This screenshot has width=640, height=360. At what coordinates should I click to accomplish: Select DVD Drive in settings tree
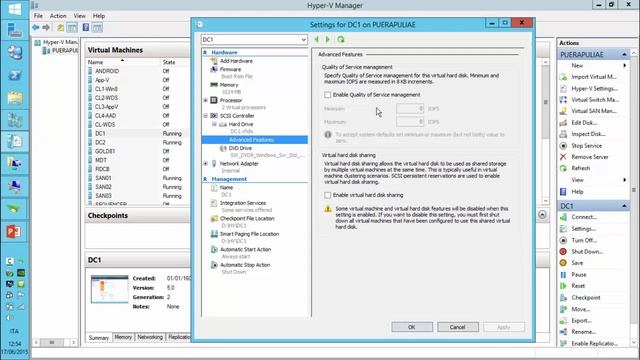point(240,148)
